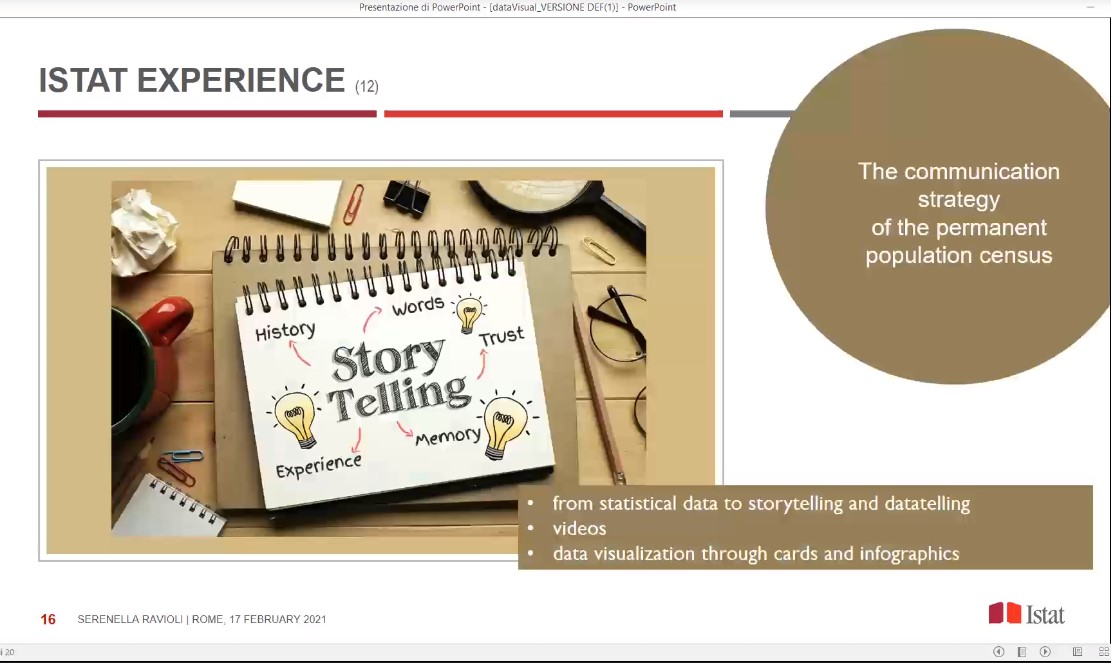The image size is (1111, 663).
Task: Click the '(12)' label next to the title
Action: click(367, 86)
